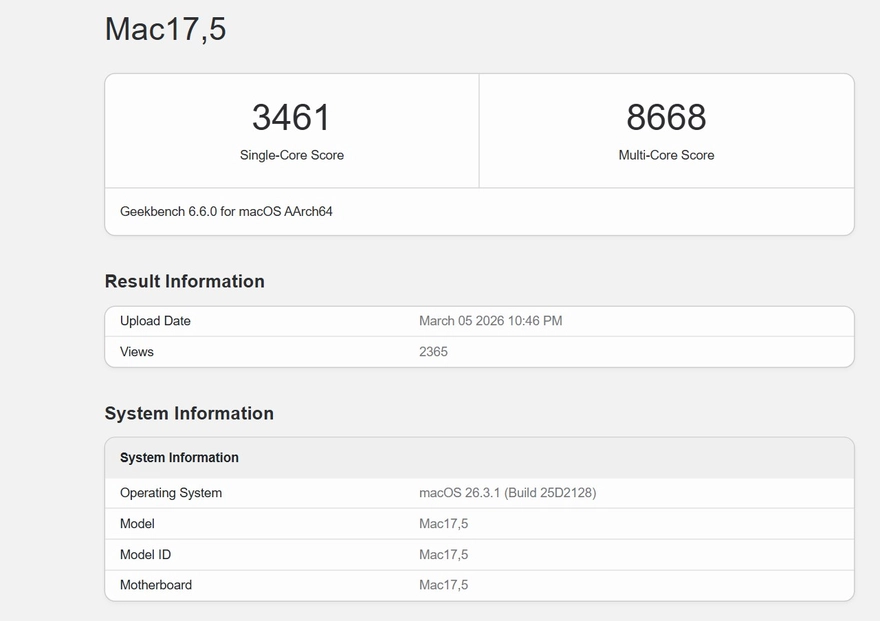Select the Model ID row label
The image size is (880, 621).
145,555
